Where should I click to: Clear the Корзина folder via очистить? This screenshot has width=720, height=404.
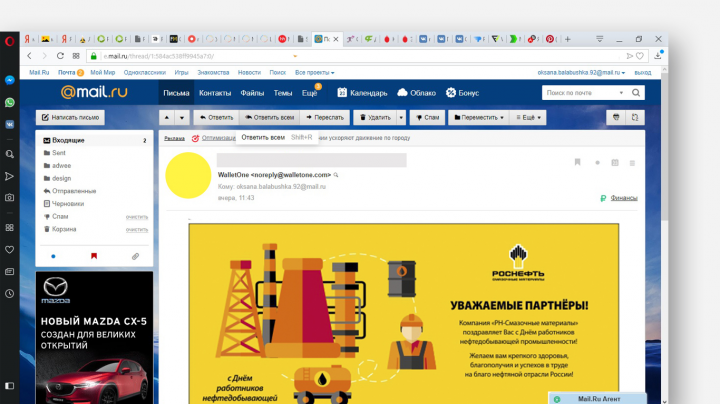click(137, 230)
